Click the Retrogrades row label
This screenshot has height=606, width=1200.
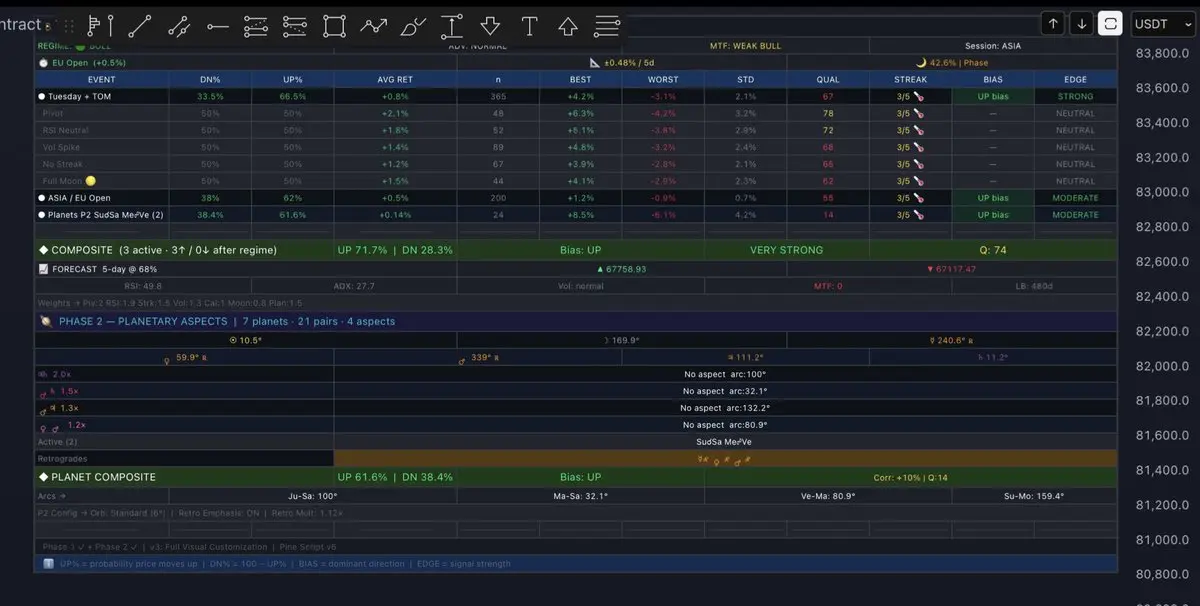pyautogui.click(x=62, y=459)
